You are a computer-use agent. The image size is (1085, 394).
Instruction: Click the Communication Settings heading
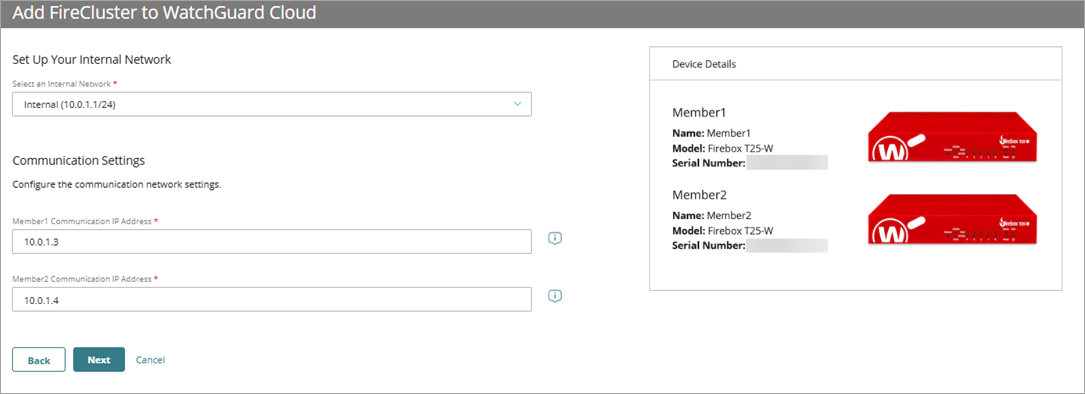(79, 161)
